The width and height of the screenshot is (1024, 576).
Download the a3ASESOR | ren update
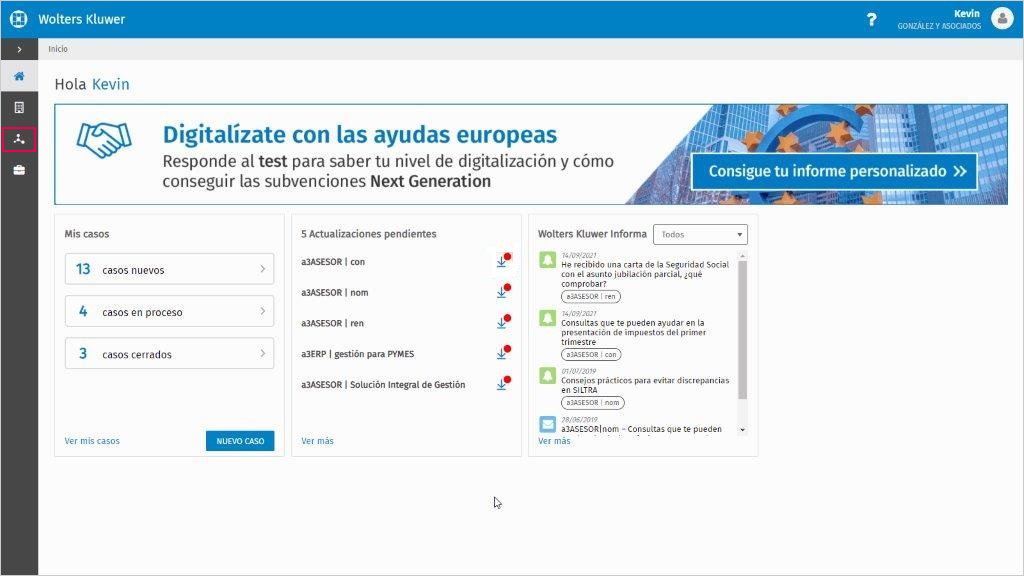[502, 323]
